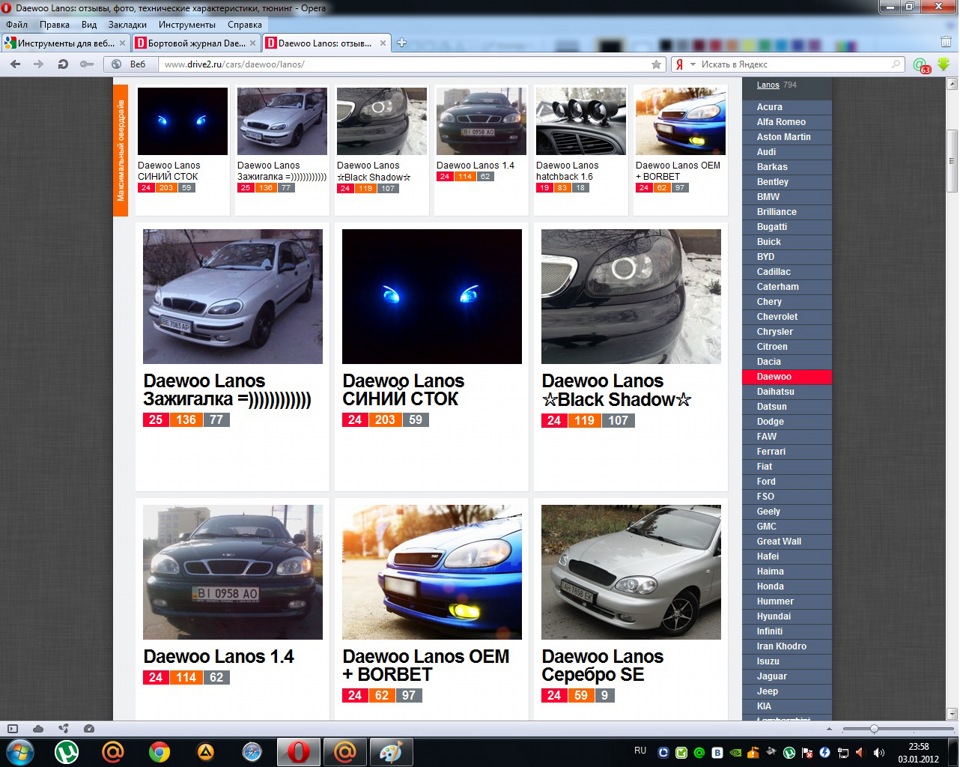Open the Инструменты menu
The width and height of the screenshot is (960, 767).
pyautogui.click(x=187, y=24)
